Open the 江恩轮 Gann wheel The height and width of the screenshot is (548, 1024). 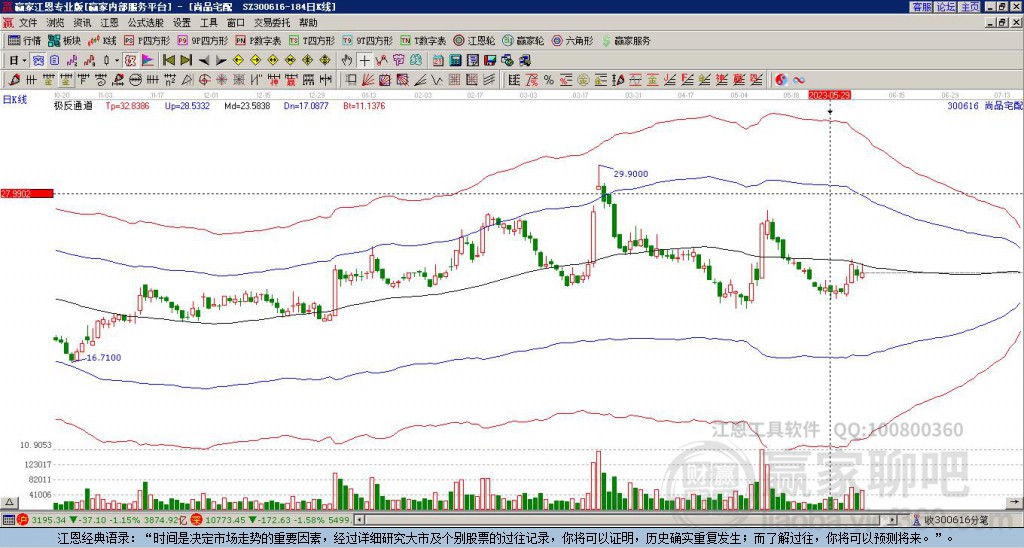tap(474, 40)
